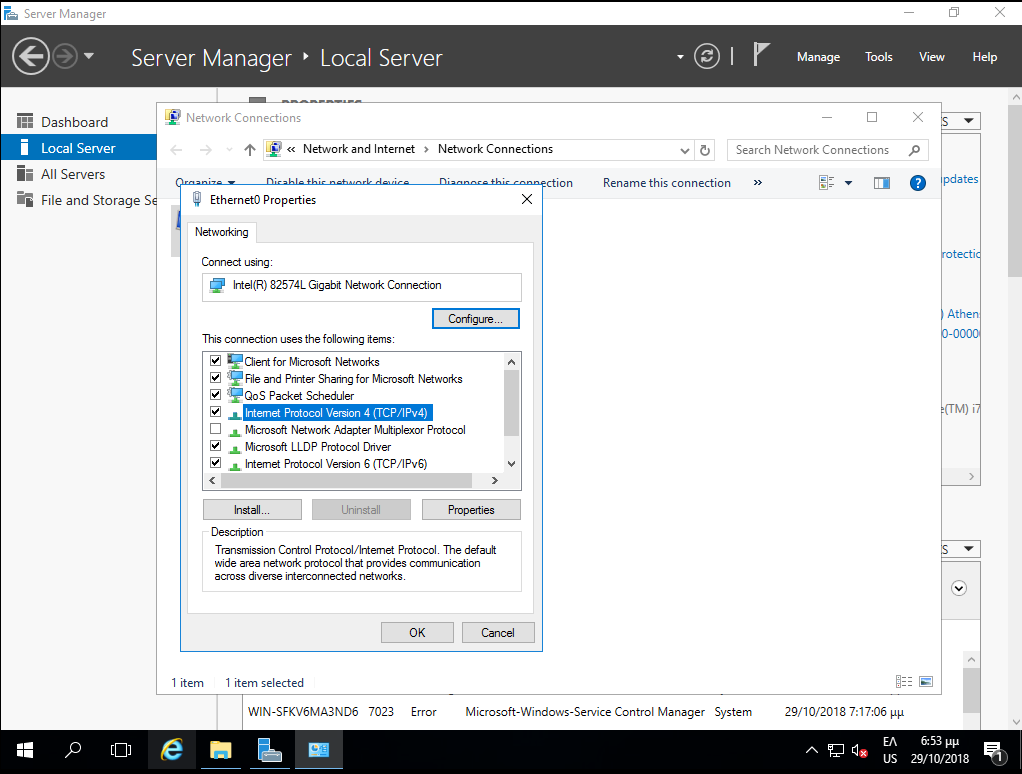Click the Configure button
Image resolution: width=1022 pixels, height=774 pixels.
[476, 319]
